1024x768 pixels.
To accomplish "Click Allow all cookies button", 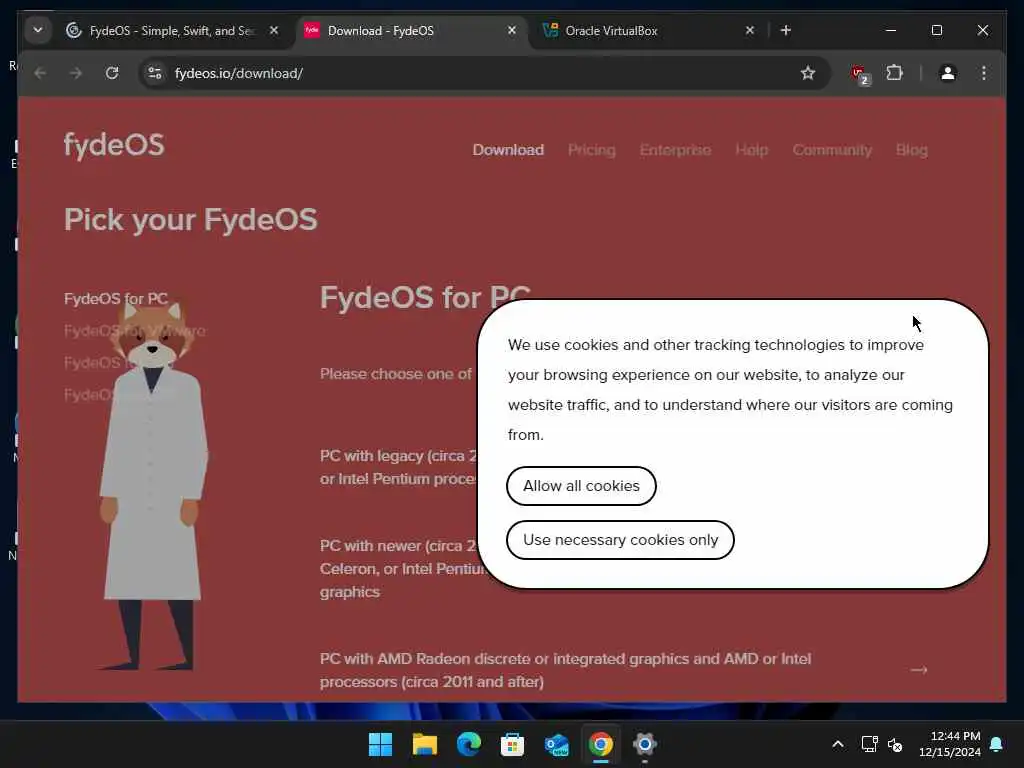I will 581,486.
